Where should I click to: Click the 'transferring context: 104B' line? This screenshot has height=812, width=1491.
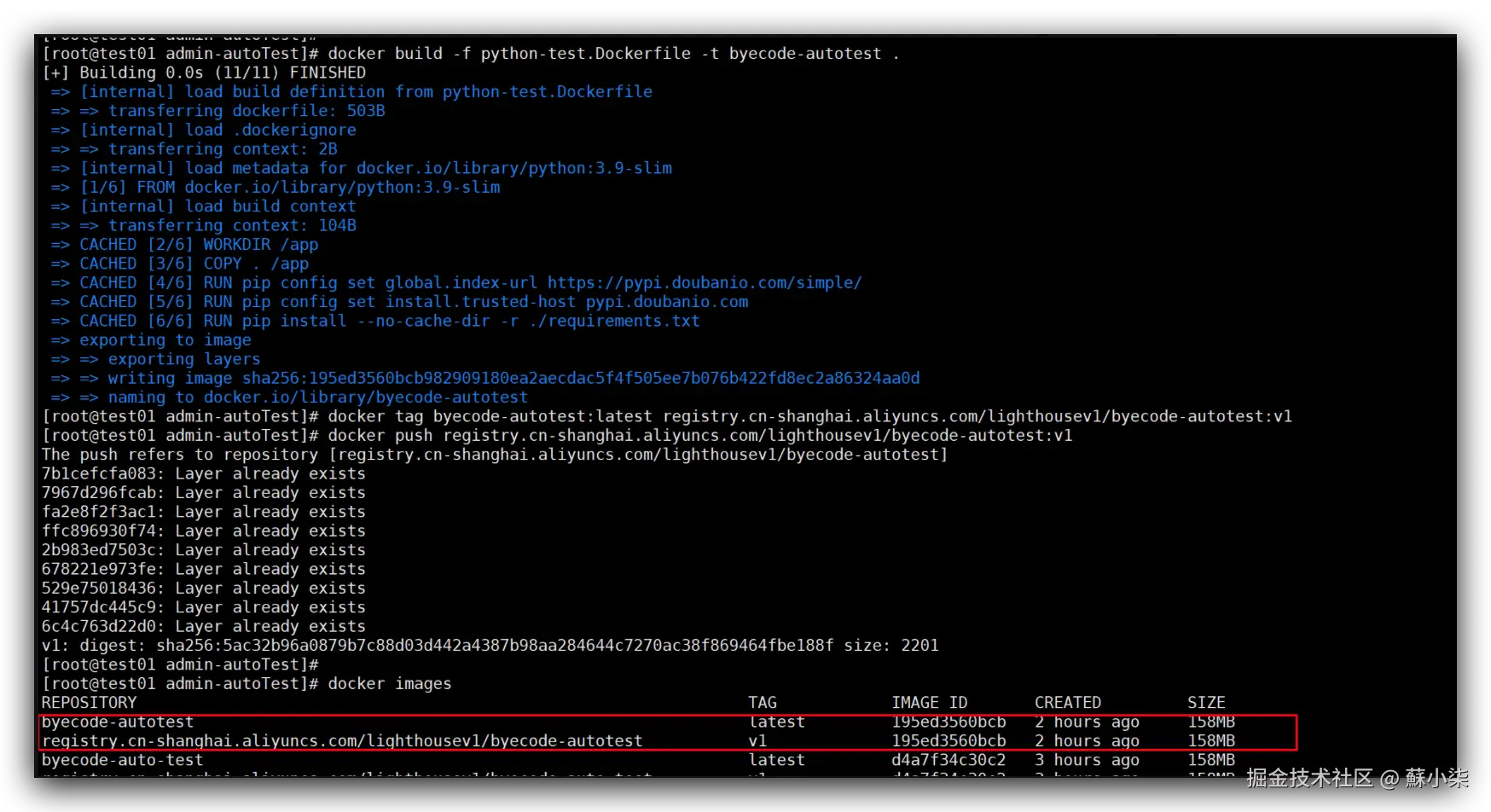[x=203, y=225]
